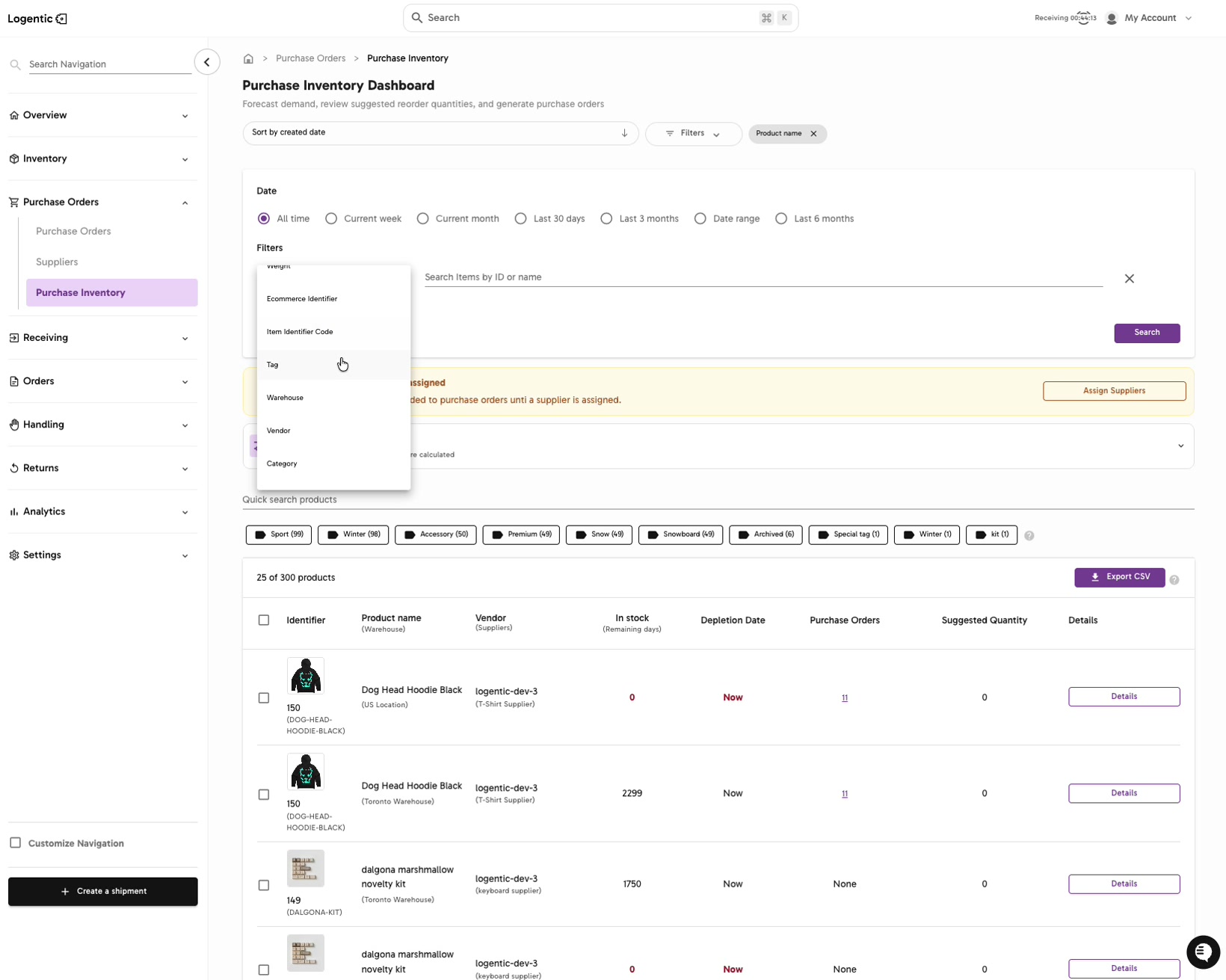Viewport: 1226px width, 980px height.
Task: Click the Search Navigation field
Action: 110,64
